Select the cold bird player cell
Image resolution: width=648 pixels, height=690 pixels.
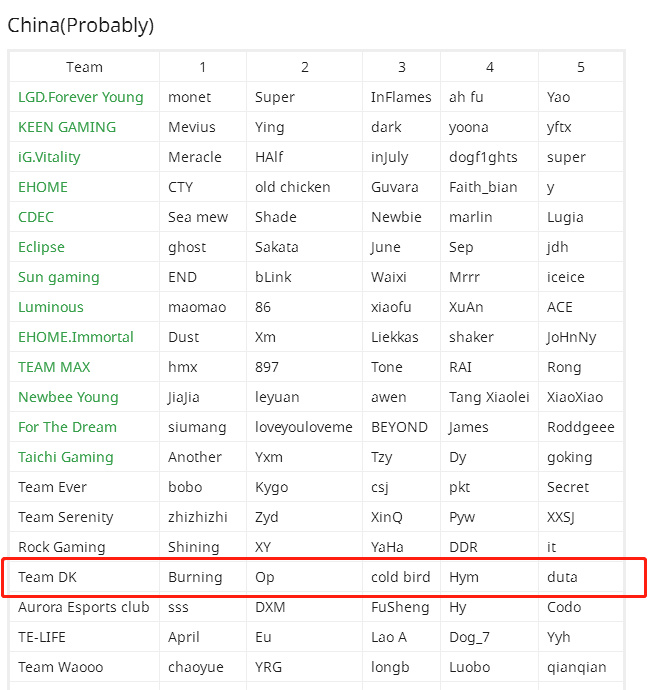coord(401,577)
